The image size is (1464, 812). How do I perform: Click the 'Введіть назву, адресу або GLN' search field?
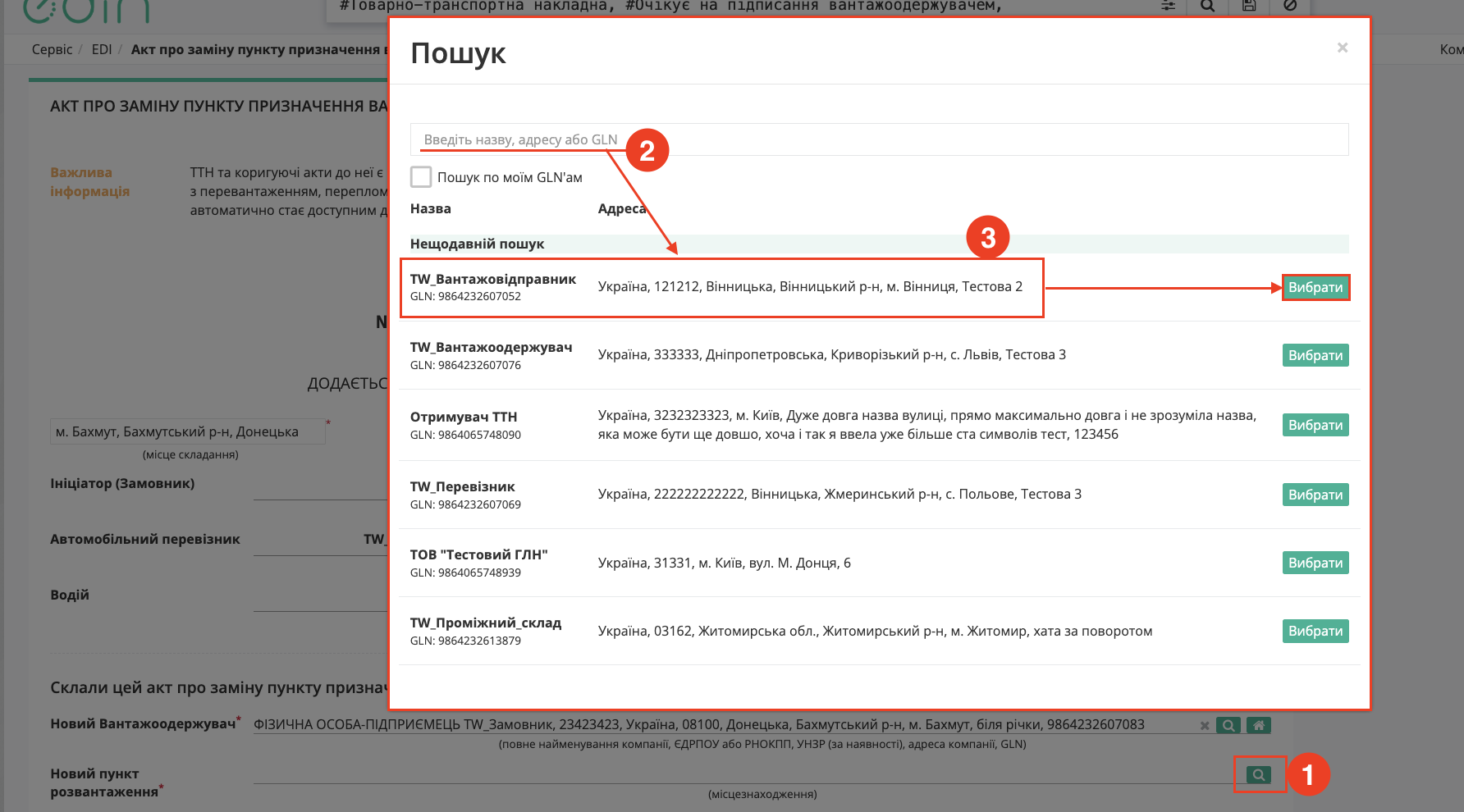coord(879,139)
